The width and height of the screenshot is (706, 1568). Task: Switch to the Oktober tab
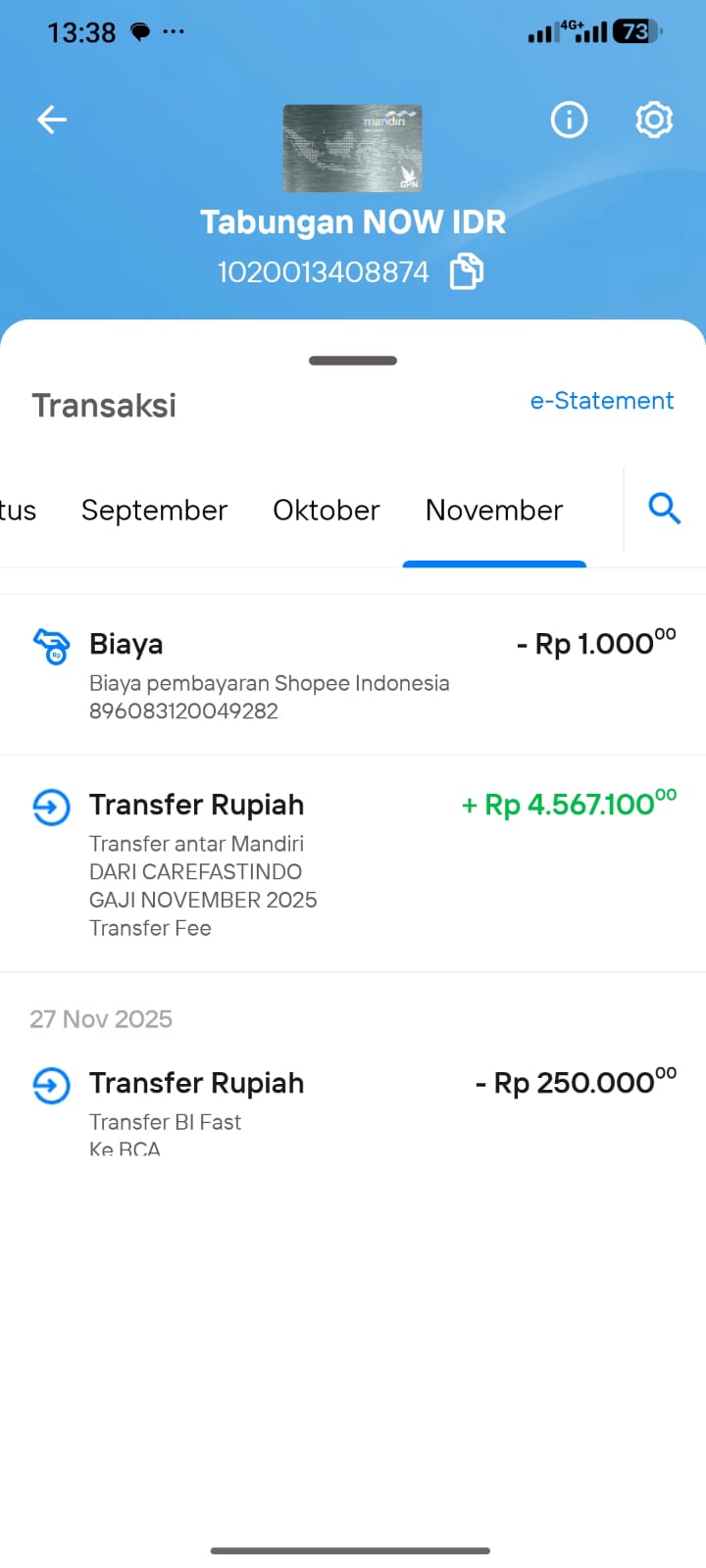point(326,511)
